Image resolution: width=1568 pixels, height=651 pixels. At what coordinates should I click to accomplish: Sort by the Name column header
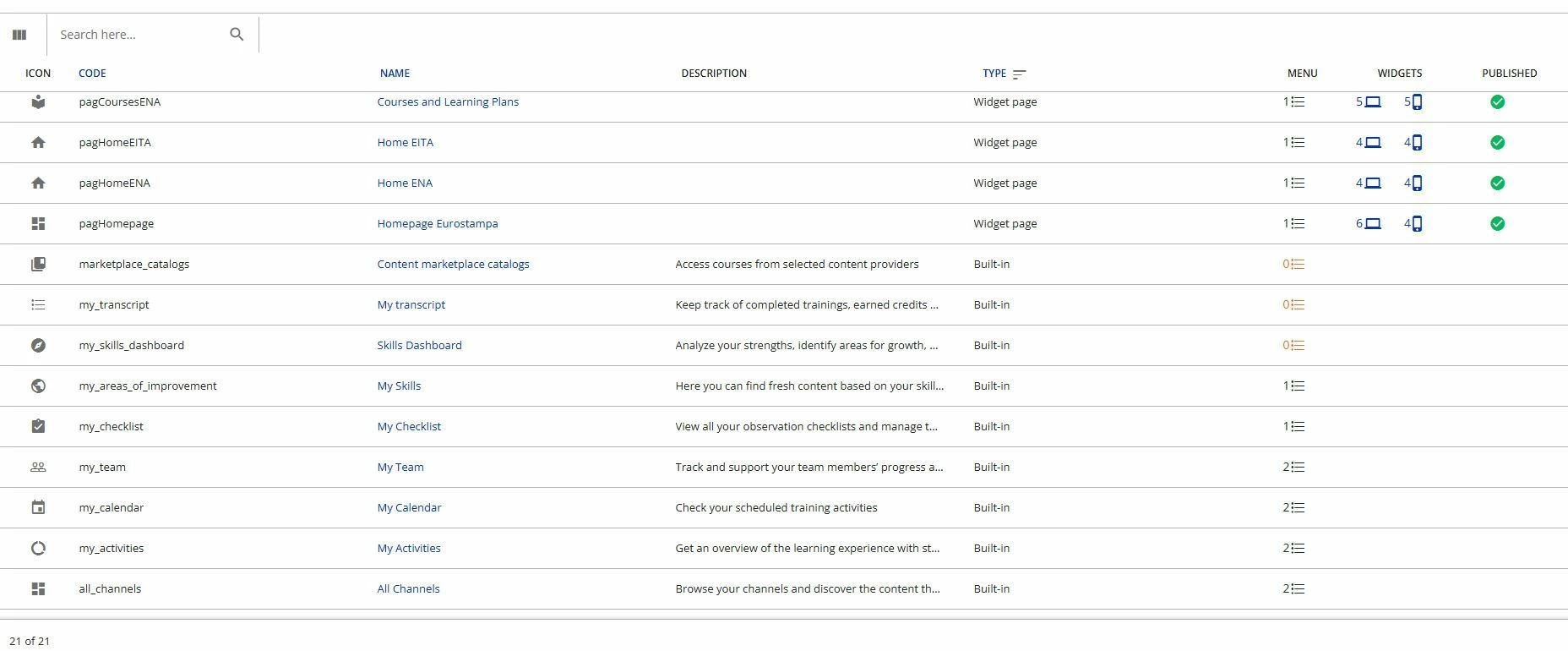point(395,74)
